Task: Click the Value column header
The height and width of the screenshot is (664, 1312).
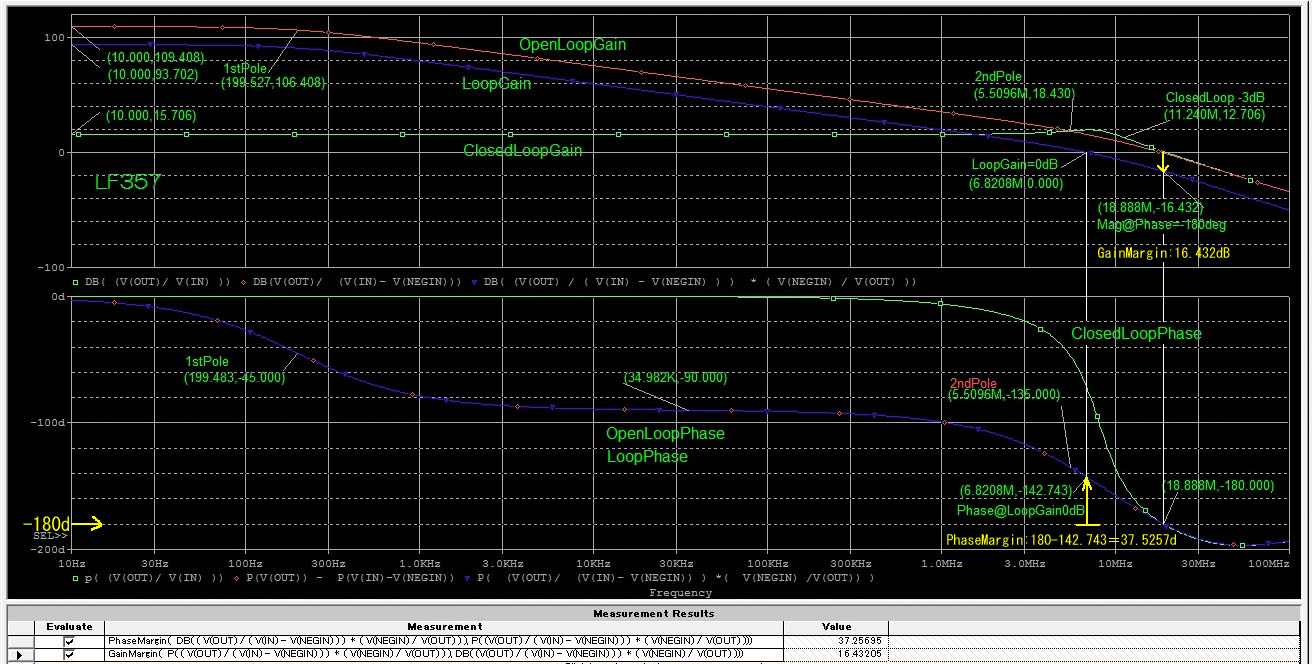Action: (x=836, y=627)
